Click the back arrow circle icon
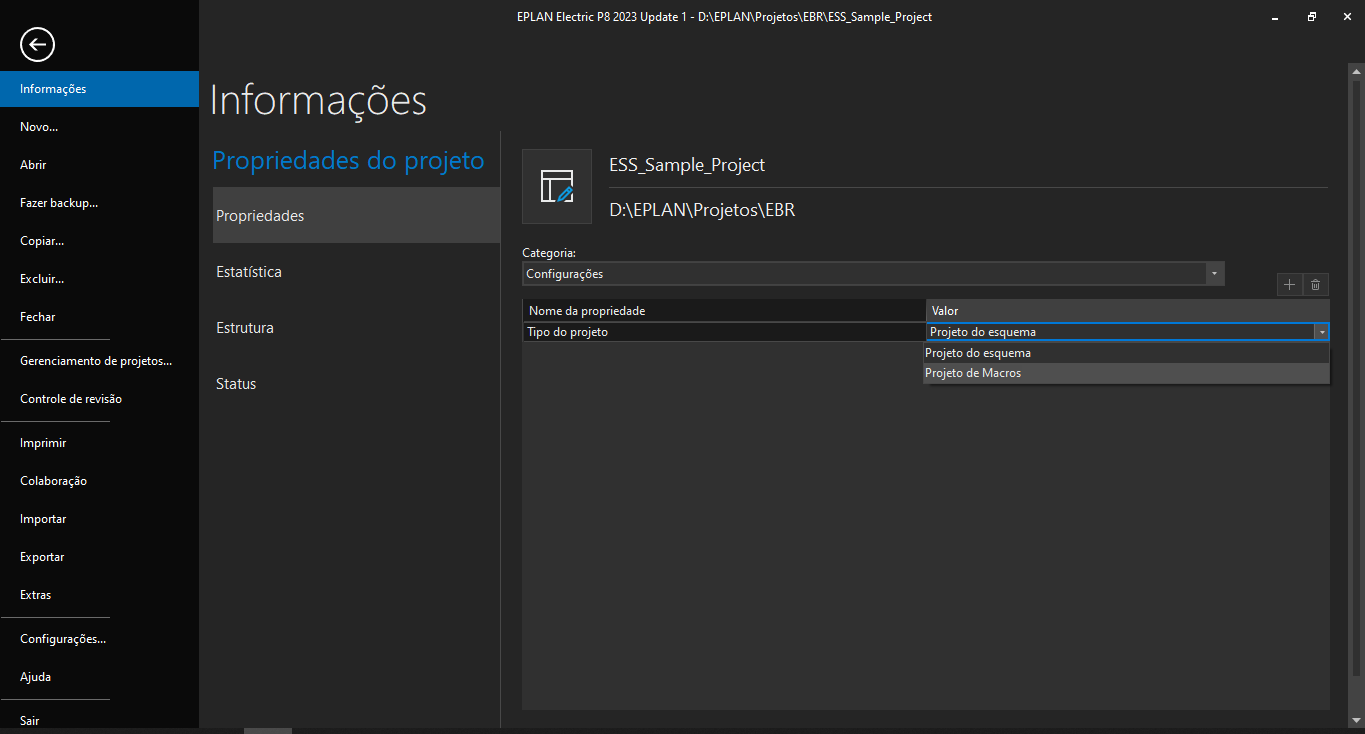Image resolution: width=1365 pixels, height=734 pixels. tap(37, 44)
